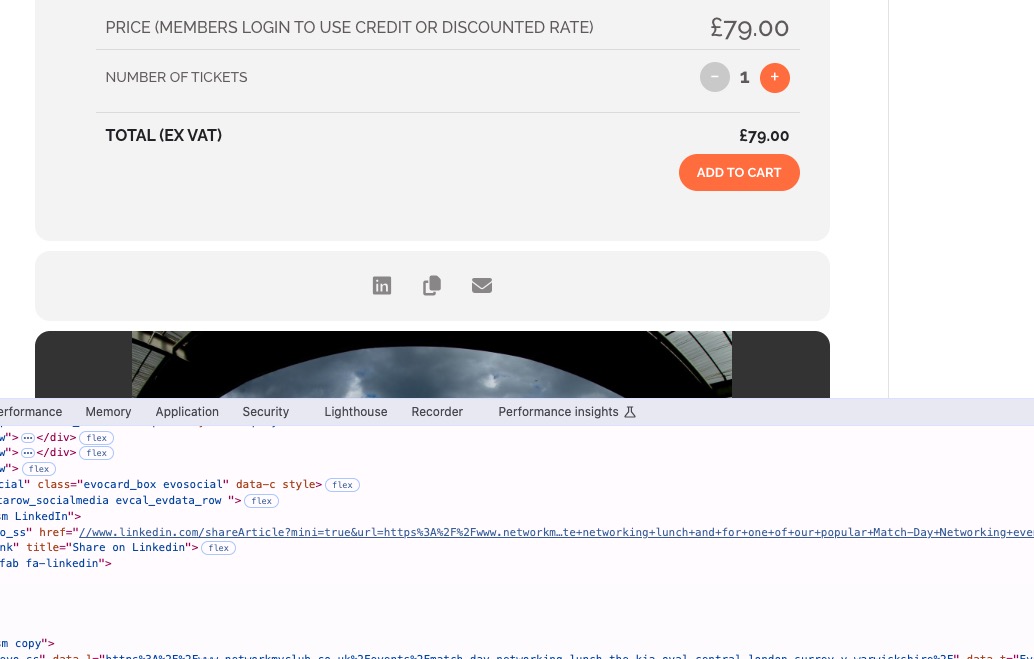This screenshot has width=1034, height=659.
Task: Click the copy link icon
Action: [x=432, y=286]
